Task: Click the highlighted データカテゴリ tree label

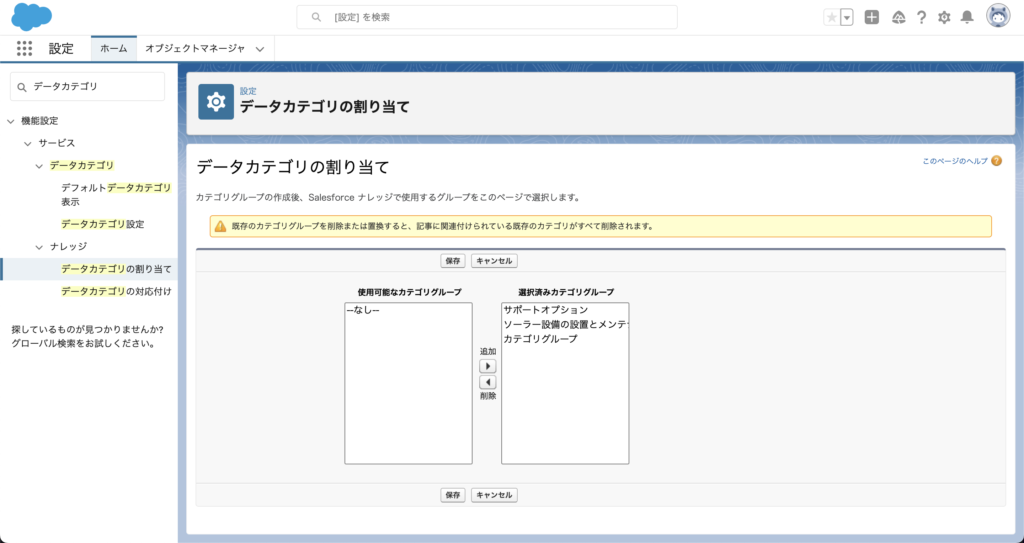Action: (82, 166)
